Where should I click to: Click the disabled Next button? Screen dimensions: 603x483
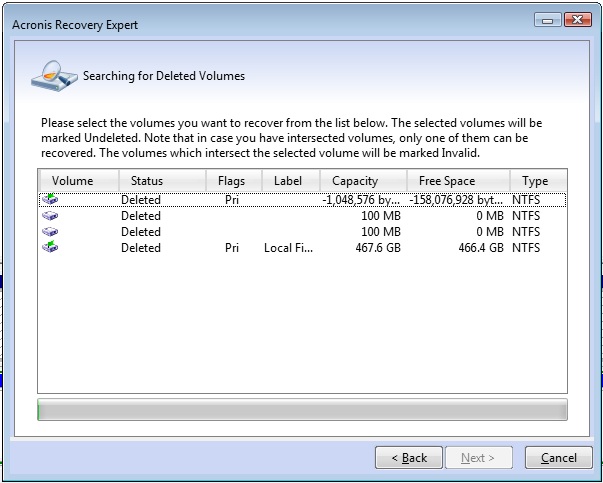[x=479, y=458]
